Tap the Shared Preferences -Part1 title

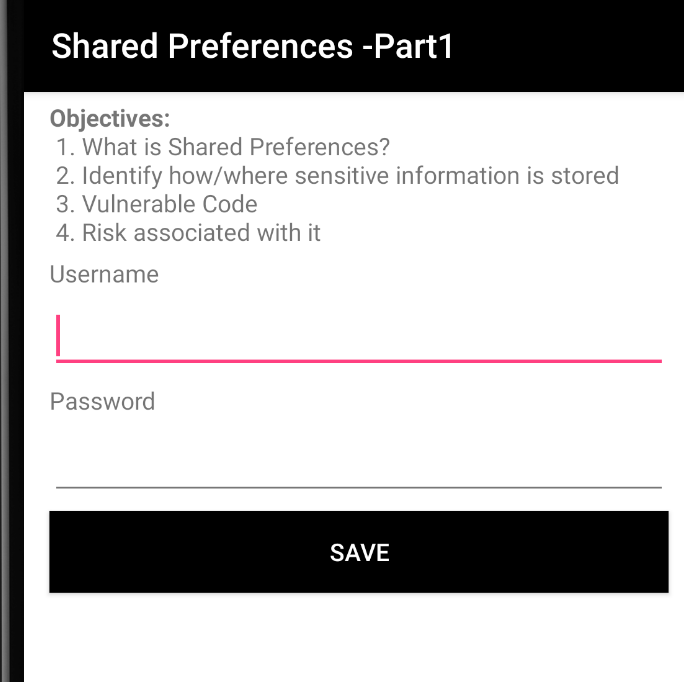pos(253,46)
